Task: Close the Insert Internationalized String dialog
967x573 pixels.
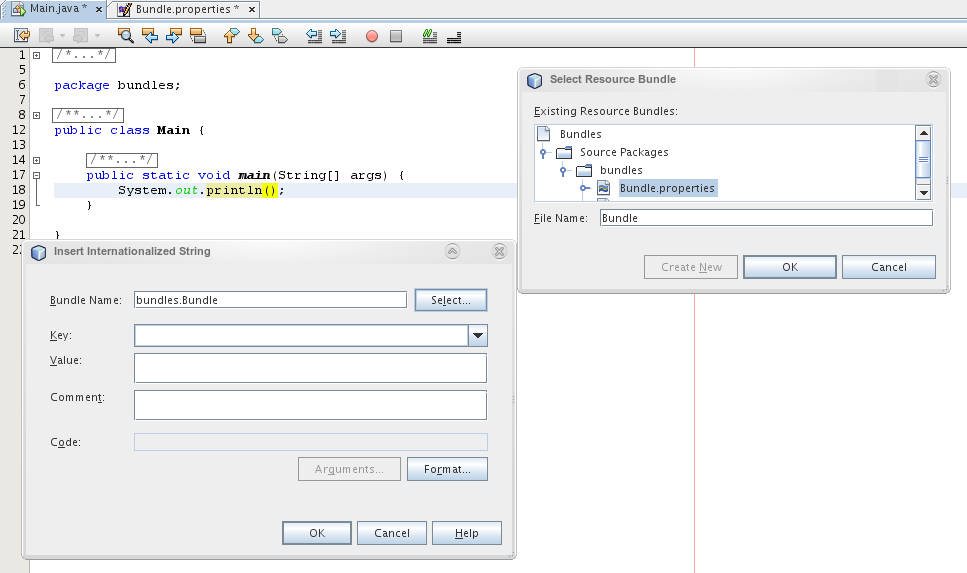Action: tap(500, 251)
